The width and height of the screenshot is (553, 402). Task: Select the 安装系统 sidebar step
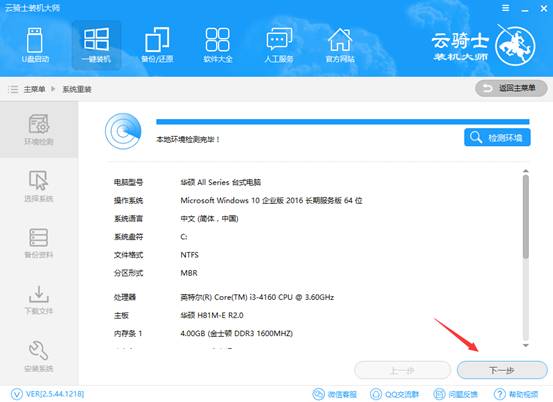click(39, 356)
